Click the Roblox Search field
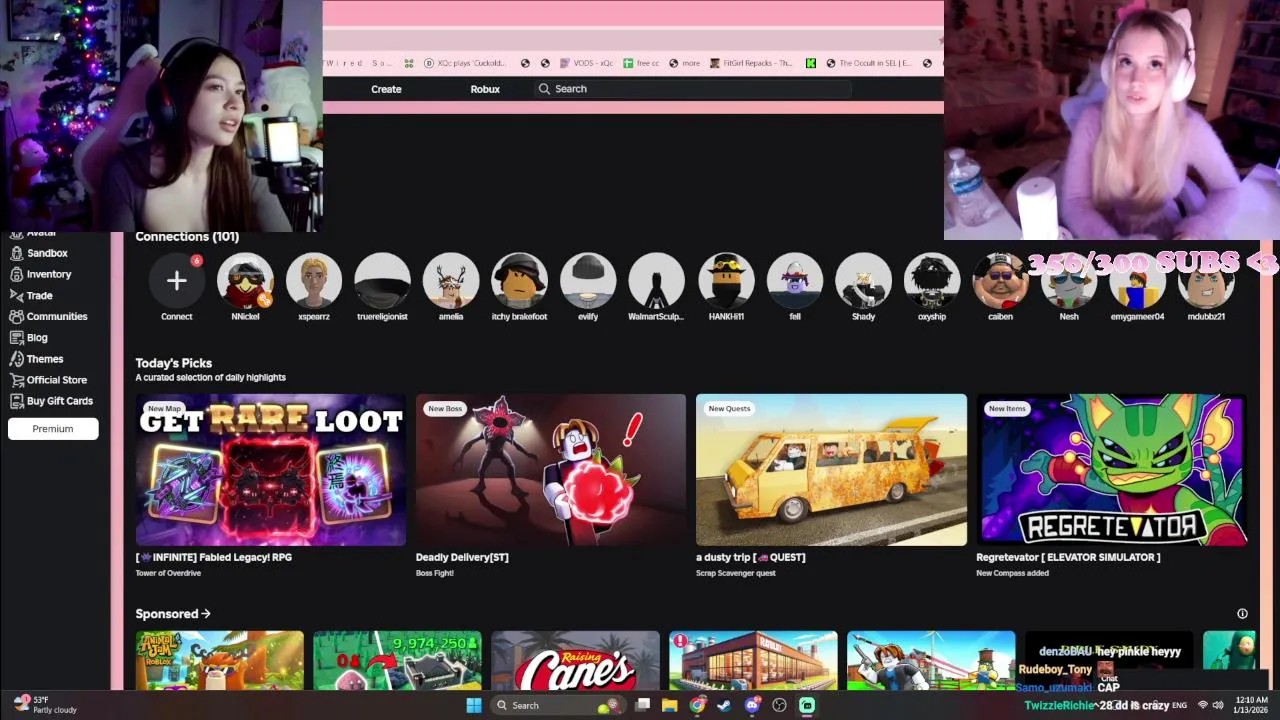The image size is (1280, 720). 693,89
